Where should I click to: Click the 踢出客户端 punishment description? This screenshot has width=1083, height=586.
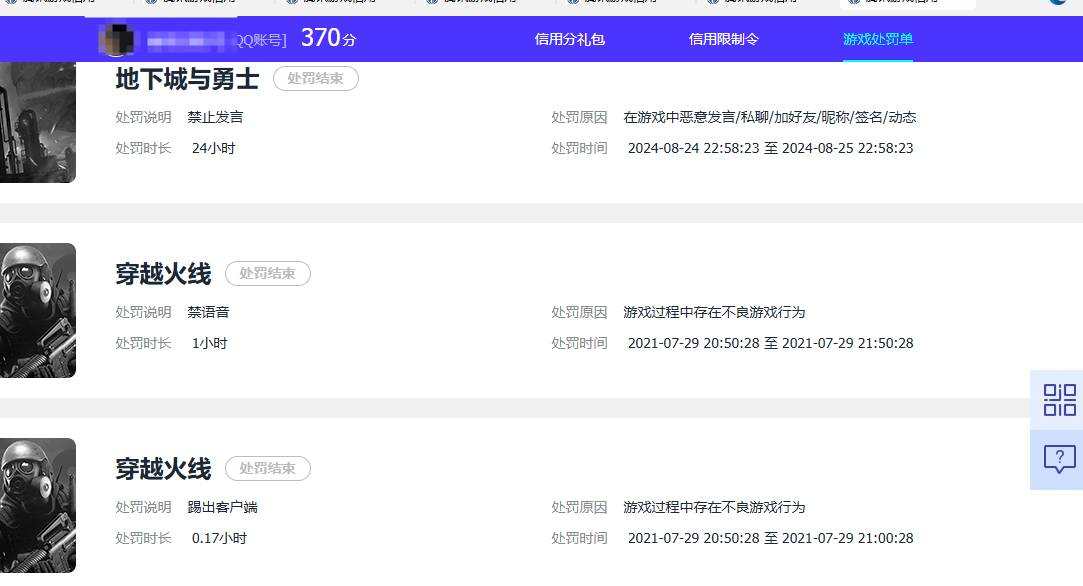pyautogui.click(x=222, y=507)
